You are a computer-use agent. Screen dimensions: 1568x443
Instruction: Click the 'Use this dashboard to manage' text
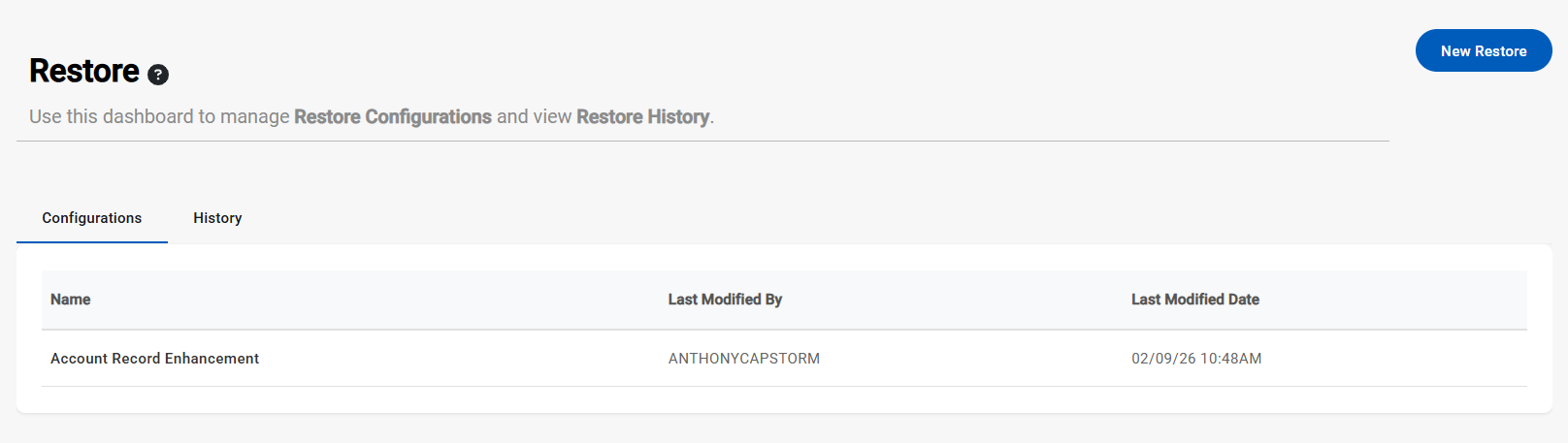(159, 117)
